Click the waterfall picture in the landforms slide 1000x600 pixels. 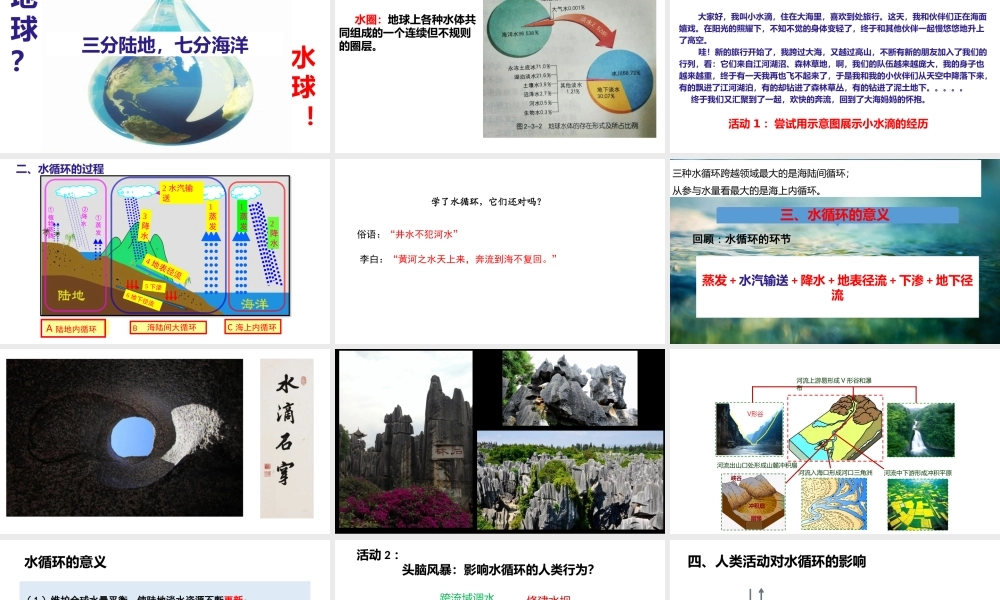[920, 430]
